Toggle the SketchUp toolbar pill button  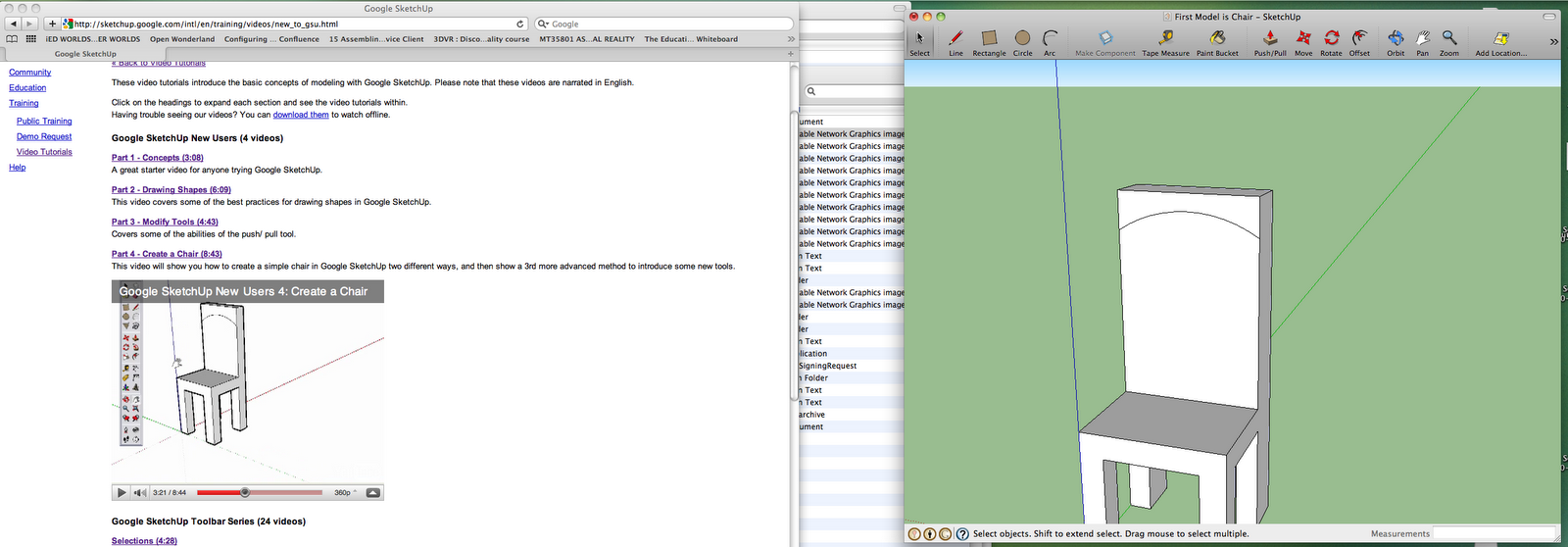click(1549, 17)
